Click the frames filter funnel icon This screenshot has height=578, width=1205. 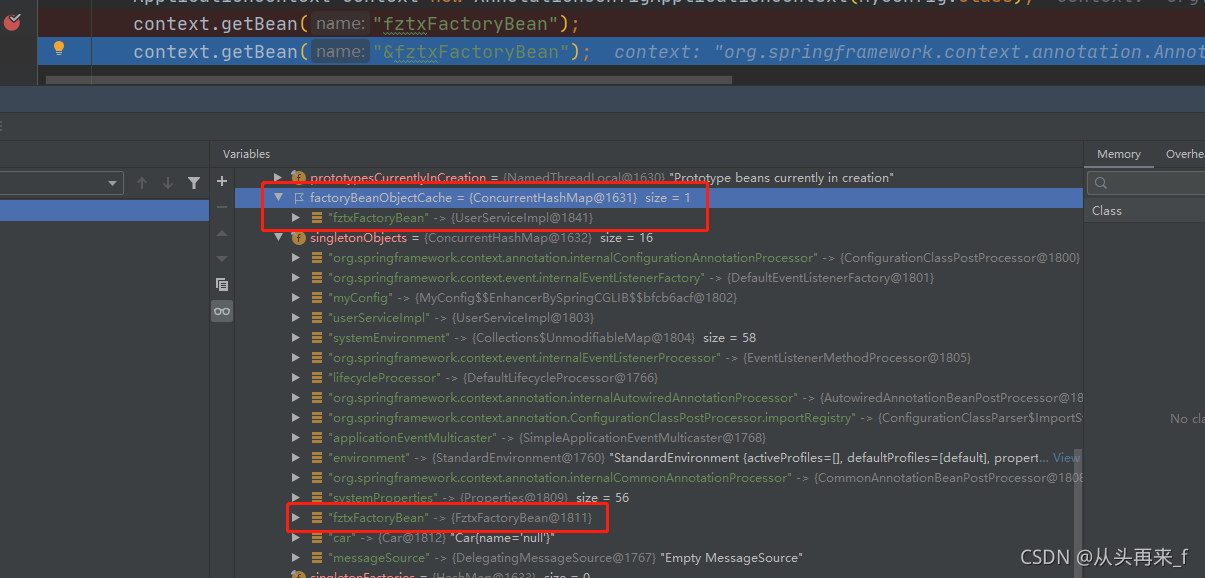pyautogui.click(x=194, y=183)
